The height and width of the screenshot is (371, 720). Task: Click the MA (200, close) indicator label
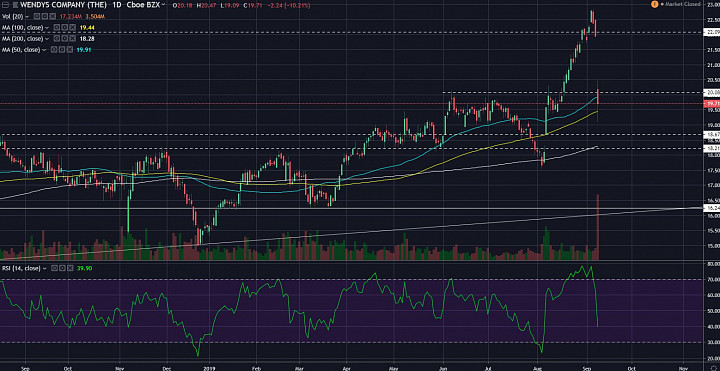coord(22,39)
